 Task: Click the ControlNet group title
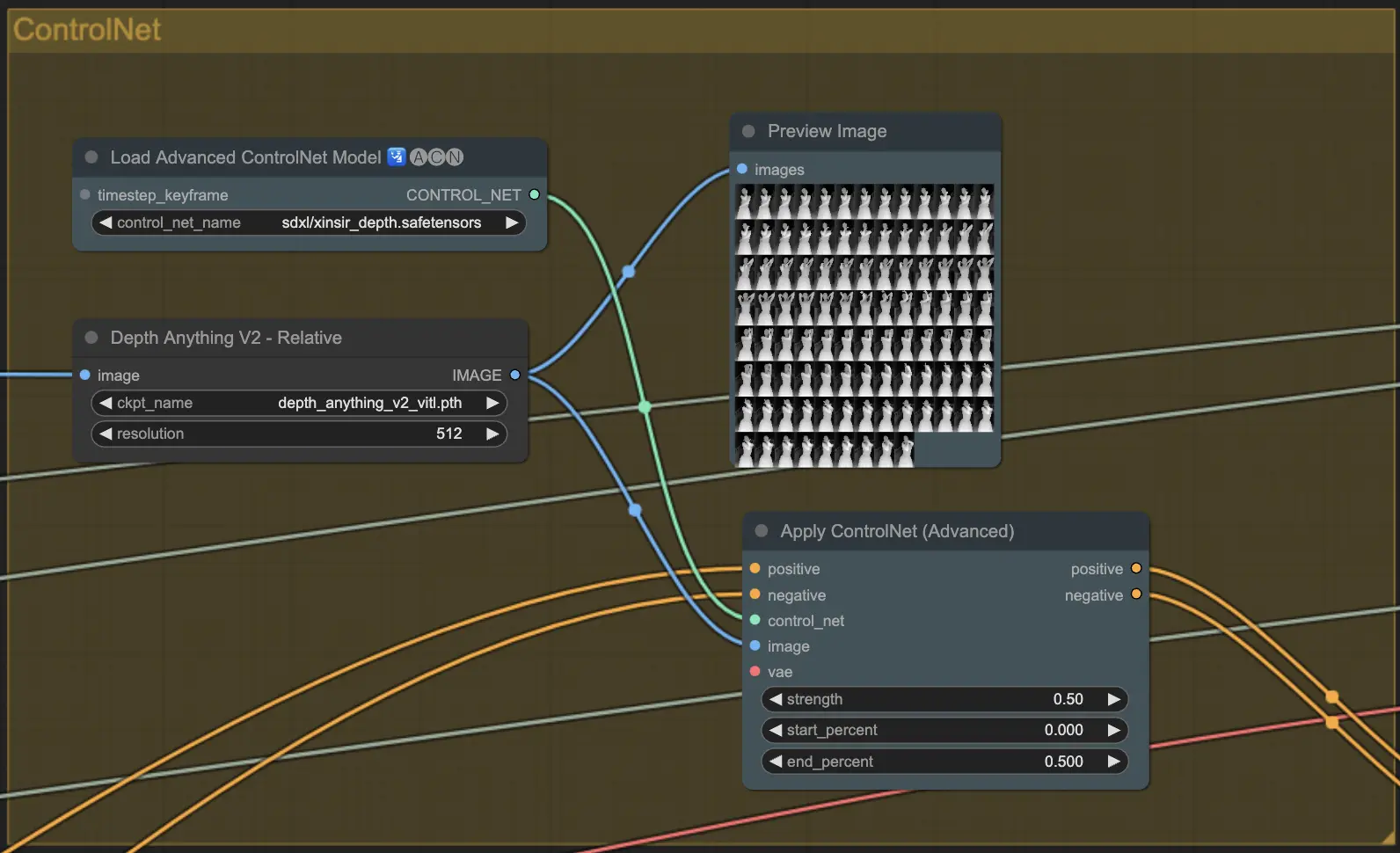[x=87, y=30]
